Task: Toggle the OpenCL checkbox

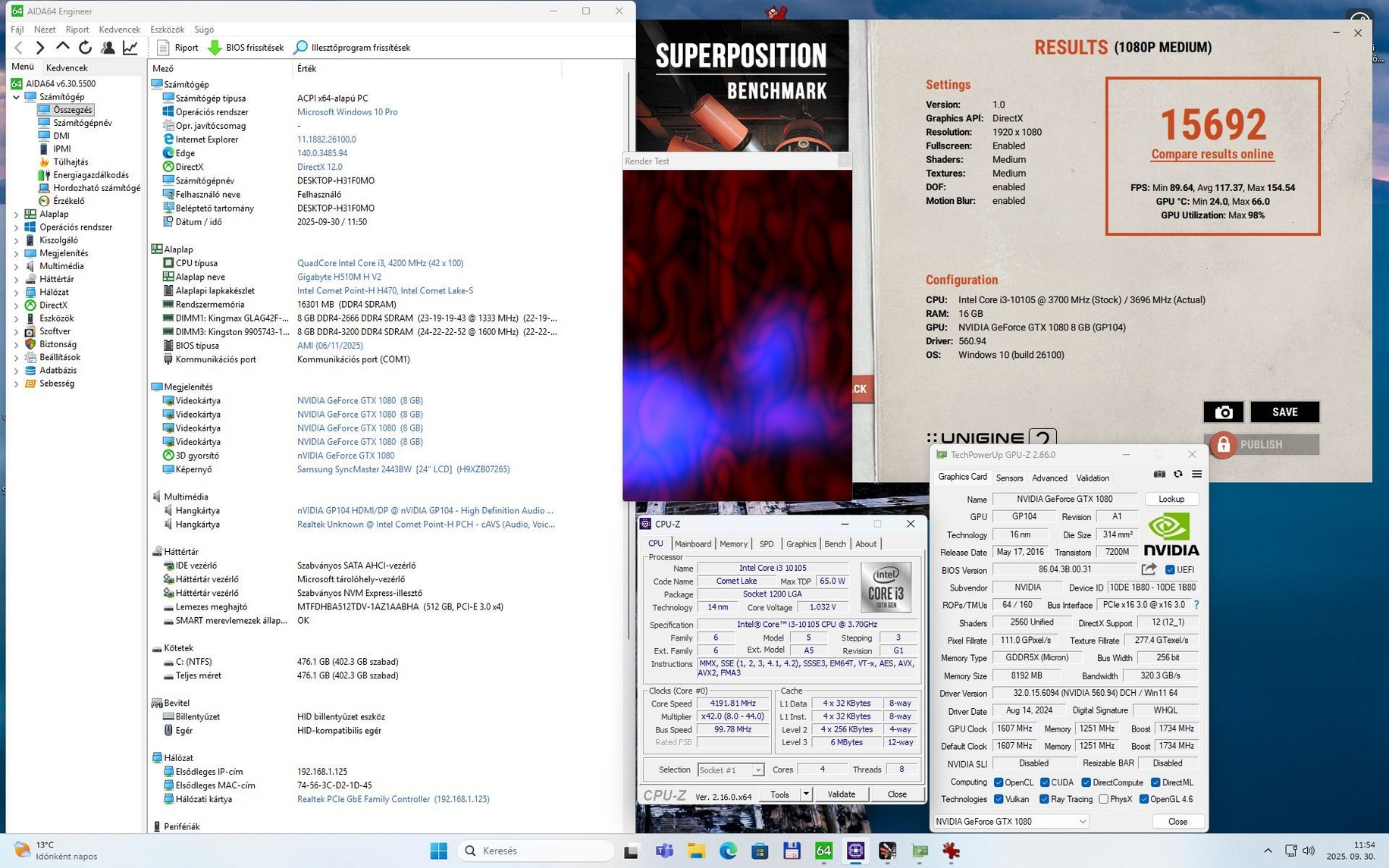Action: pyautogui.click(x=999, y=782)
